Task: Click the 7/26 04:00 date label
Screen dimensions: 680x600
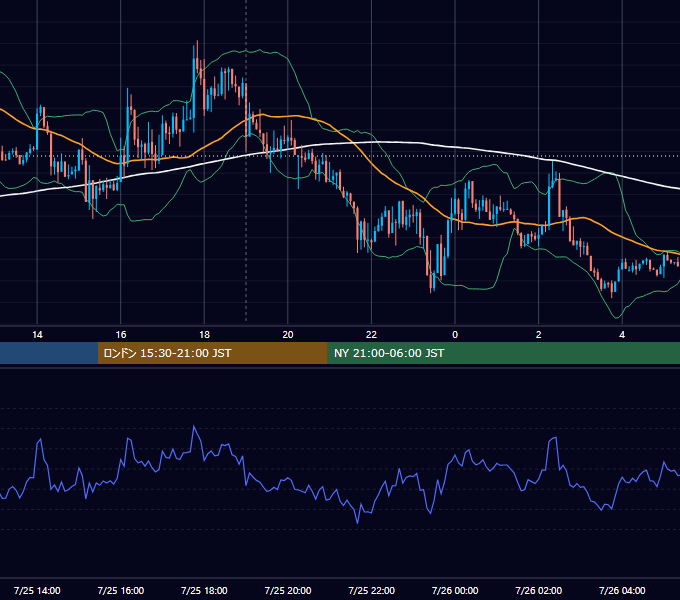Action: pos(622,590)
